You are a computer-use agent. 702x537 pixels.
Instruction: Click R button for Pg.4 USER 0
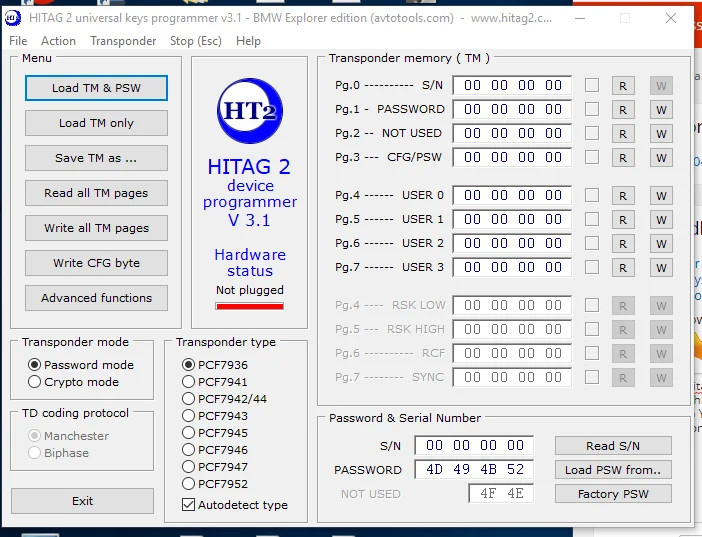[623, 196]
